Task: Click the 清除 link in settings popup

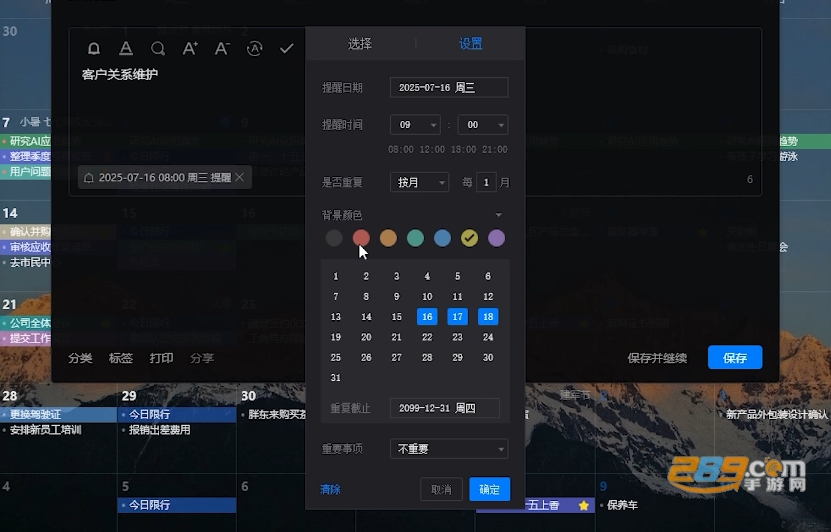Action: point(330,489)
